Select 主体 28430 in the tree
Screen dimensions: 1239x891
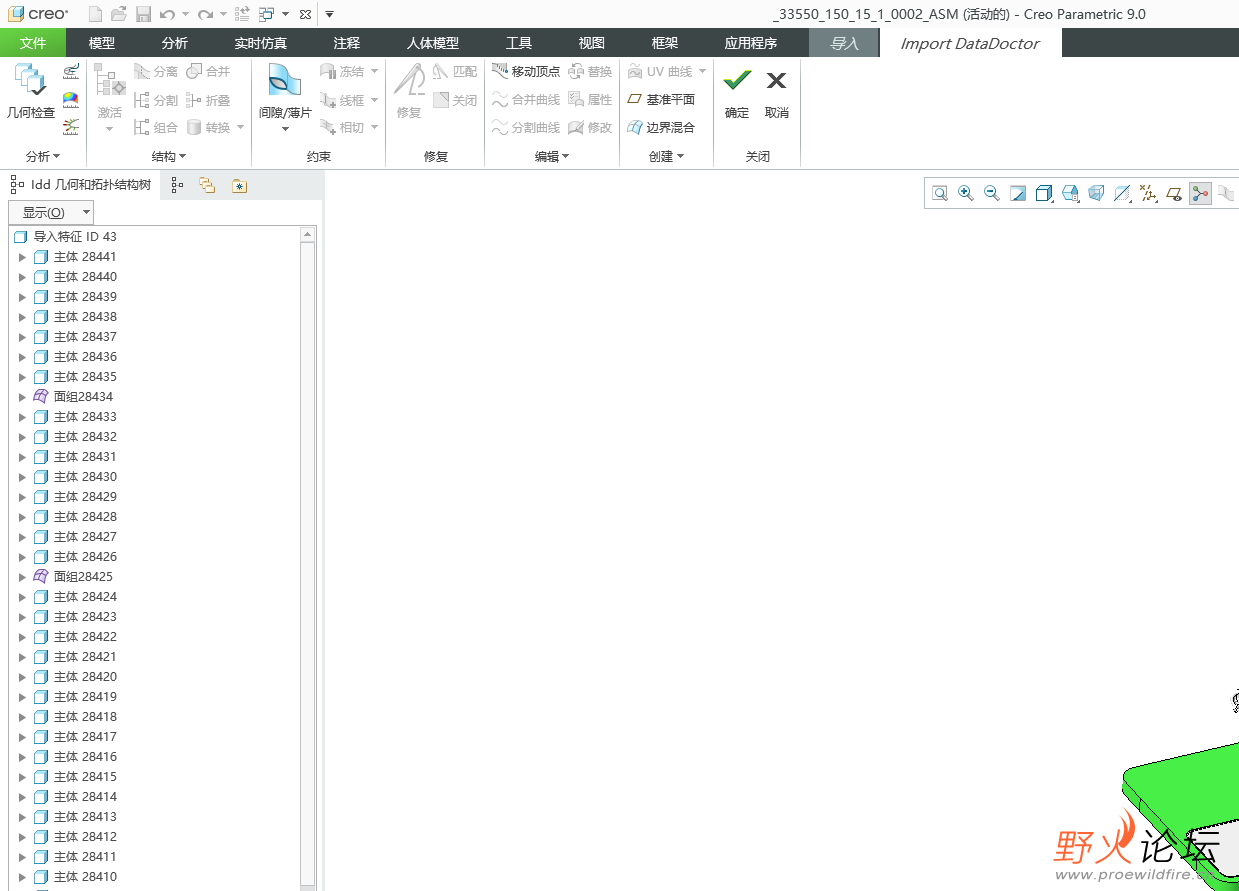tap(85, 477)
